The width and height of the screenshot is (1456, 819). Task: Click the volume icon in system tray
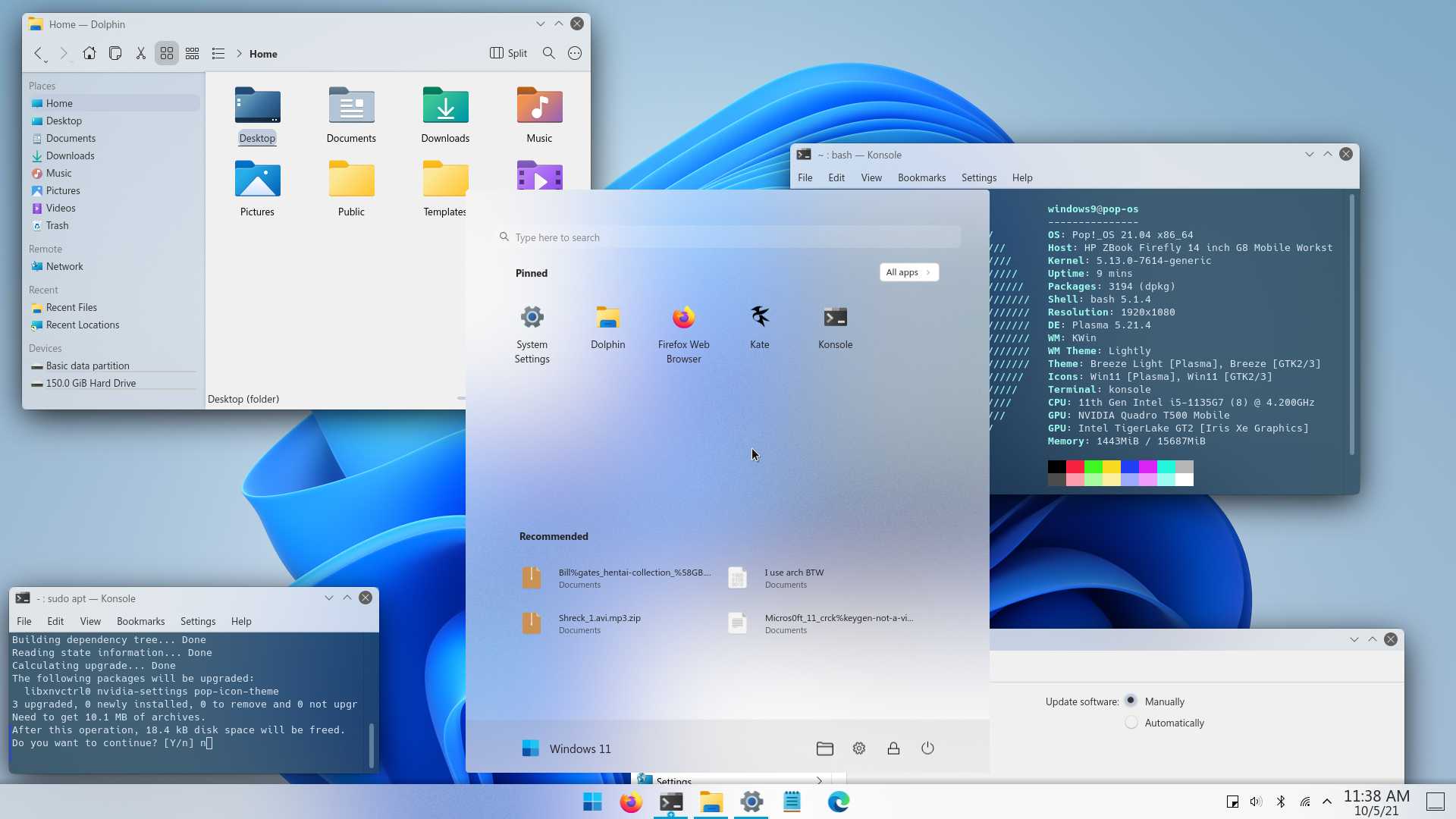1256,802
